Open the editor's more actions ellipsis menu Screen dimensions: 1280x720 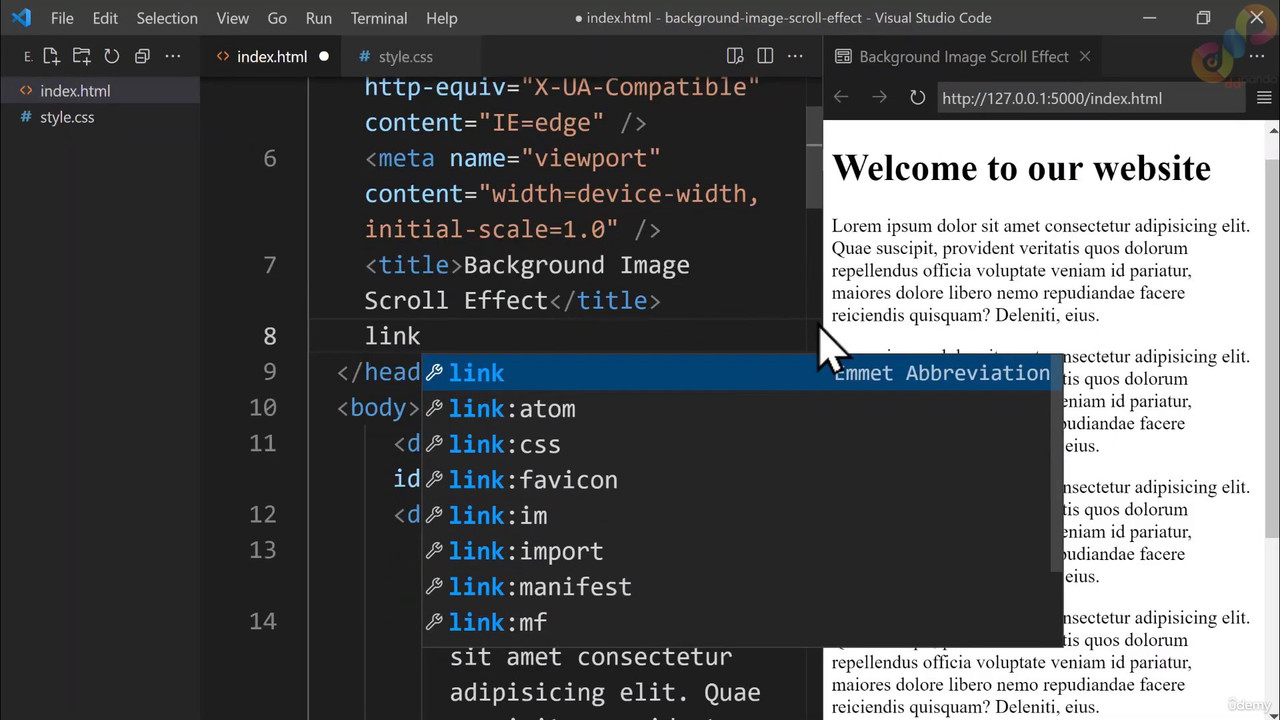pos(795,57)
